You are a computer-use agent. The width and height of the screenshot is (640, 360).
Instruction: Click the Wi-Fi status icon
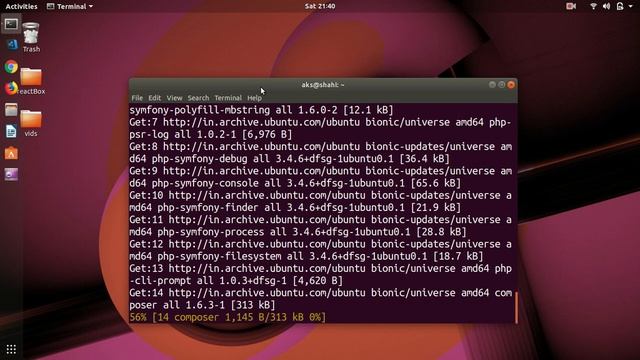click(x=593, y=6)
